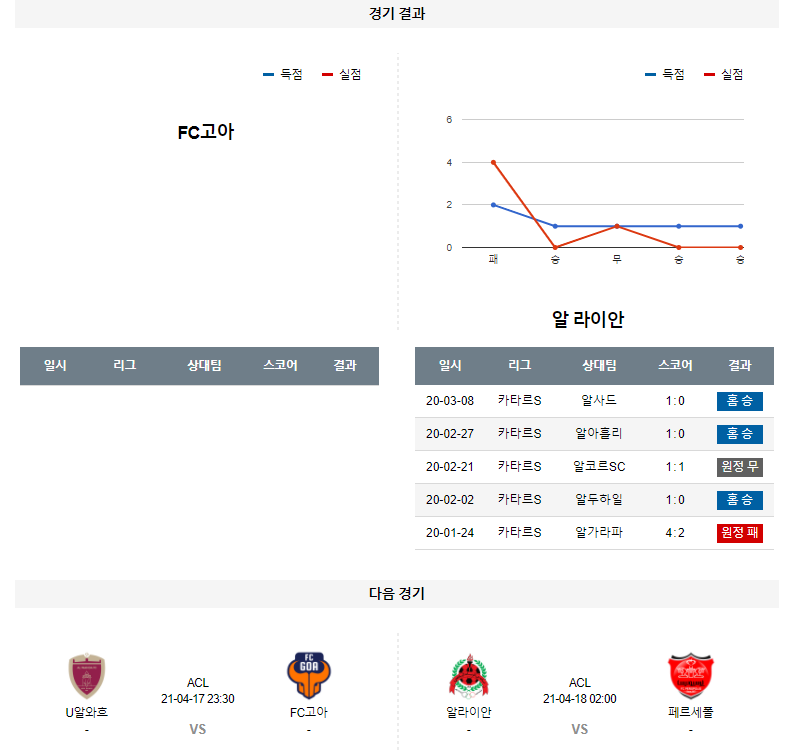The height and width of the screenshot is (756, 789).
Task: Click the 알 라이안 team title under the chart
Action: click(587, 320)
